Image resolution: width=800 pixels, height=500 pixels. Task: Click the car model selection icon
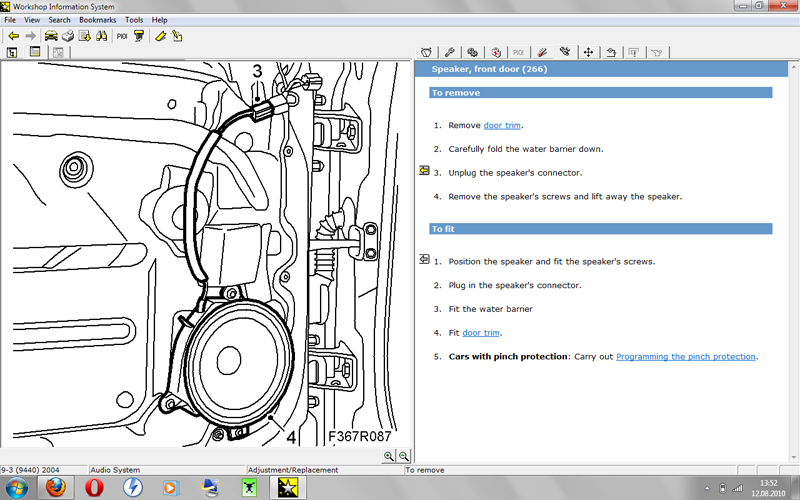[51, 36]
